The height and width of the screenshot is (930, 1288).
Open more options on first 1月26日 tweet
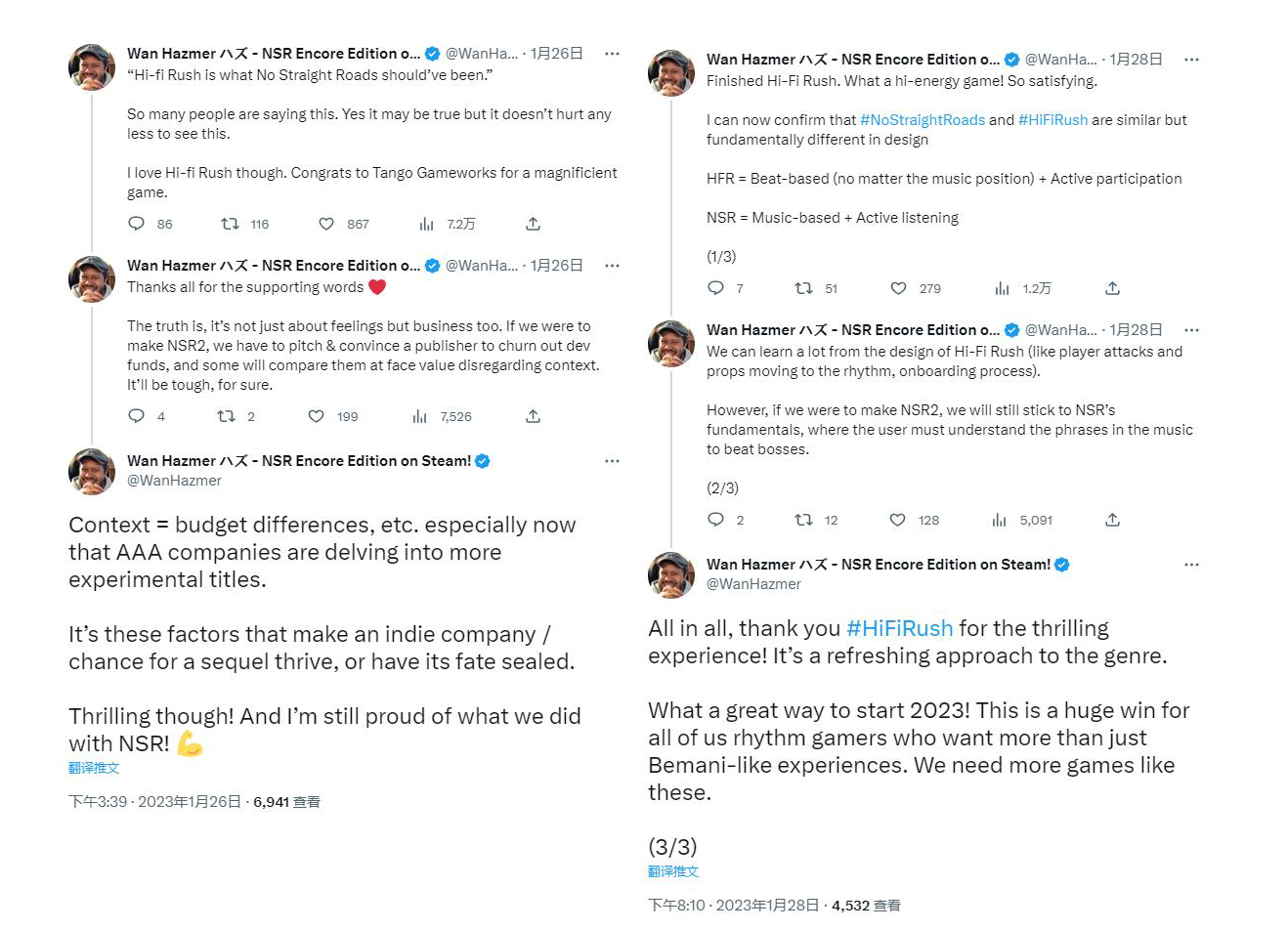[x=612, y=54]
